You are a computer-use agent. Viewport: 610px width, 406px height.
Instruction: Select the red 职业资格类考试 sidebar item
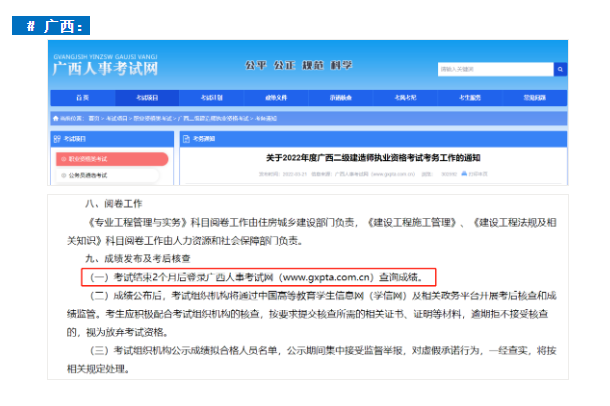112,159
